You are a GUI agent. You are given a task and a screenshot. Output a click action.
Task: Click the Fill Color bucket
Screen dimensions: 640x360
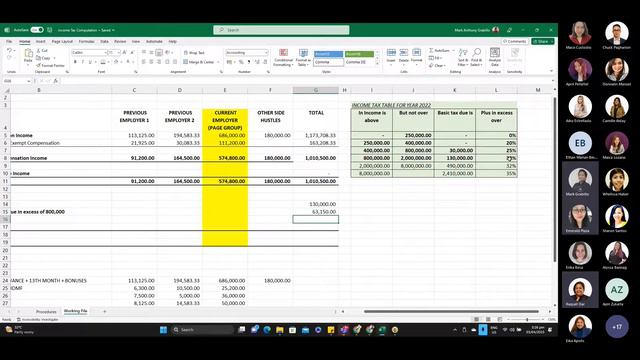(x=116, y=62)
